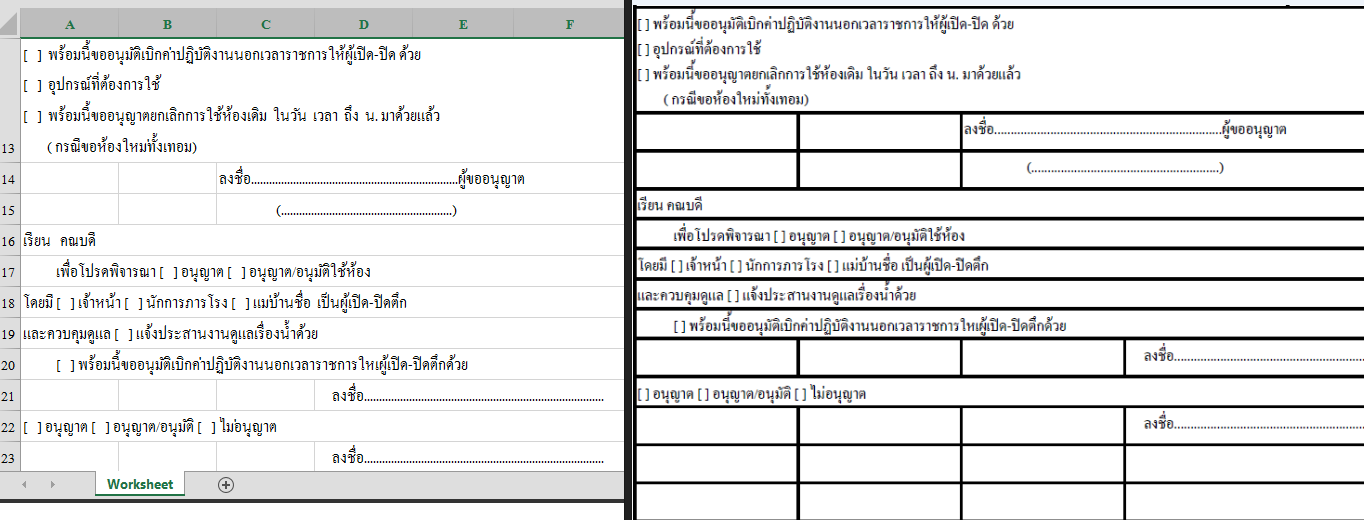Click '[ ] อนุญาต [ ] อนุญาต/อนุมัติ [ ] ไม่อนุญาต' in row 22
This screenshot has width=1364, height=520.
click(150, 427)
